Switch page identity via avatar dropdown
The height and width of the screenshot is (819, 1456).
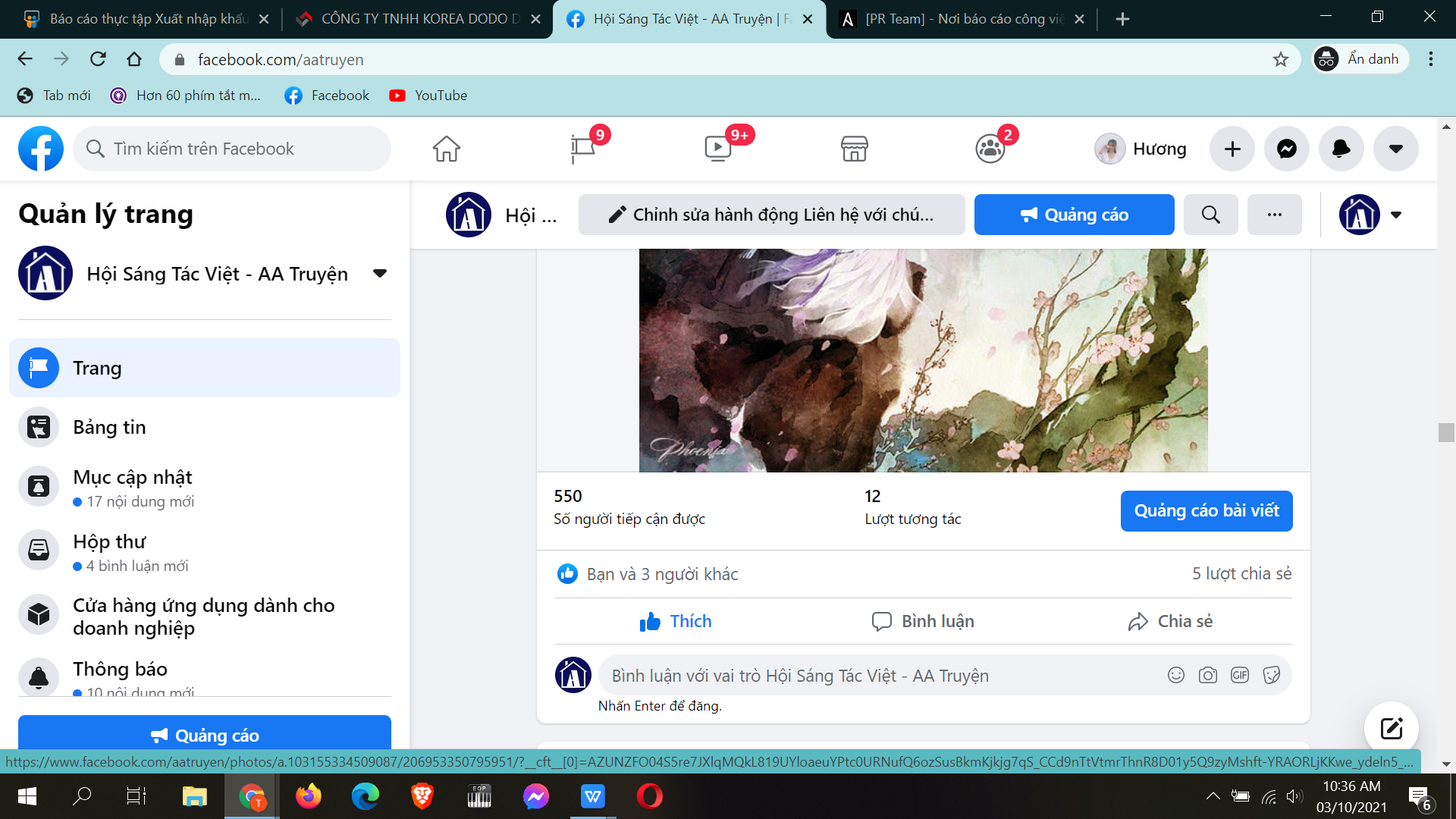pos(1371,215)
